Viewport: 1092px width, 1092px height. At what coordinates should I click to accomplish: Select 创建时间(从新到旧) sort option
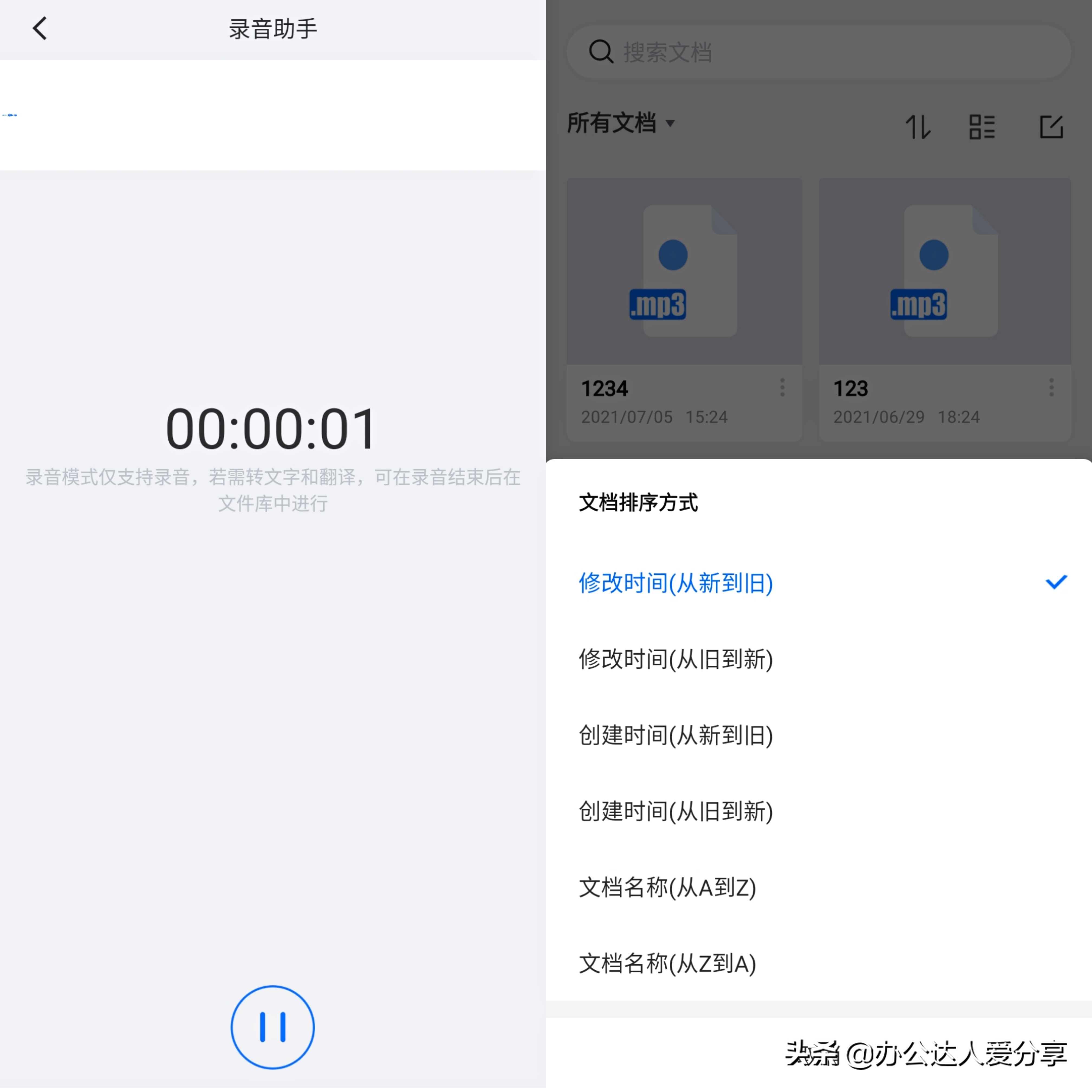[818, 735]
